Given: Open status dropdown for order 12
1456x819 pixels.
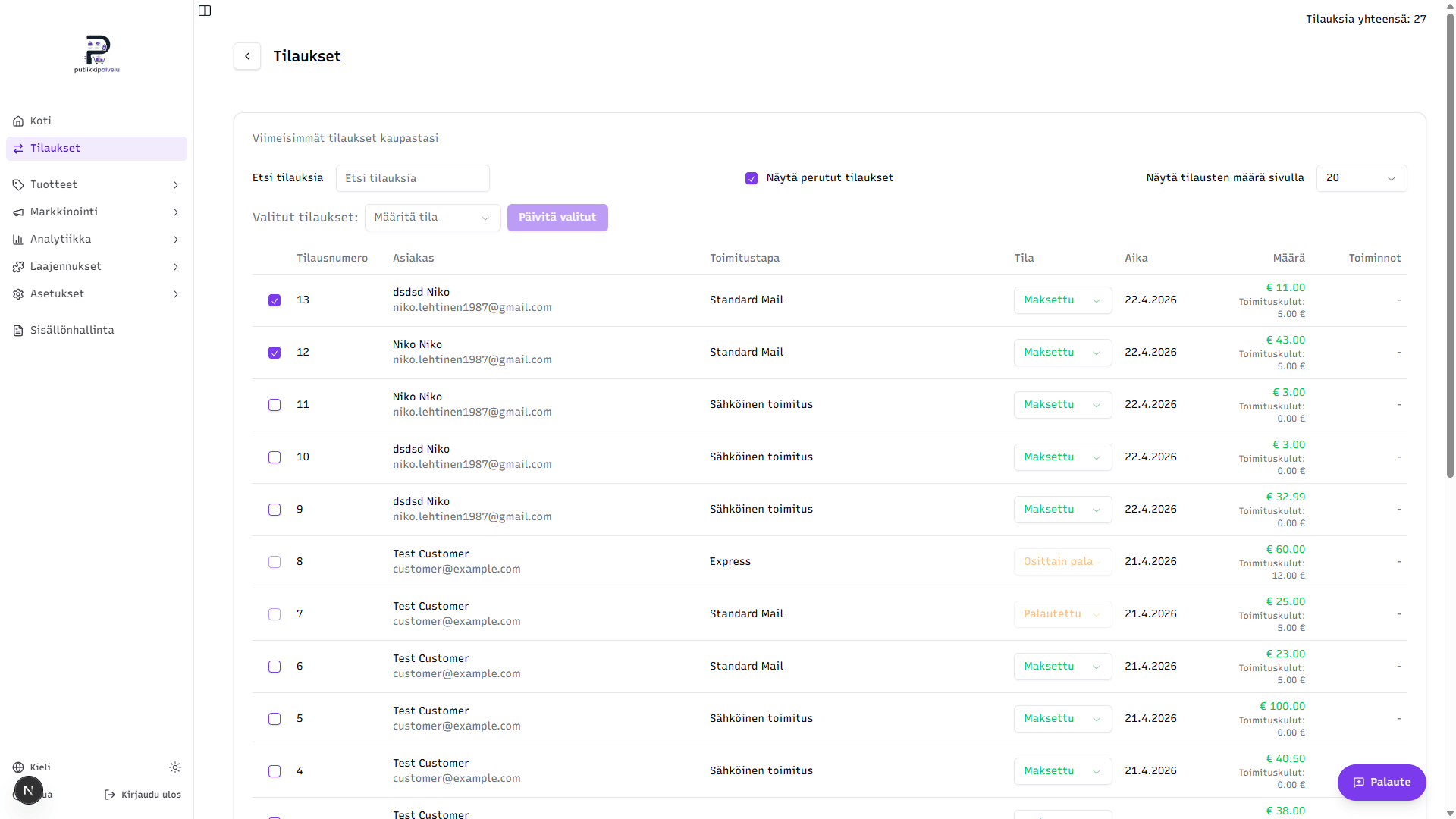Looking at the screenshot, I should click(x=1062, y=353).
